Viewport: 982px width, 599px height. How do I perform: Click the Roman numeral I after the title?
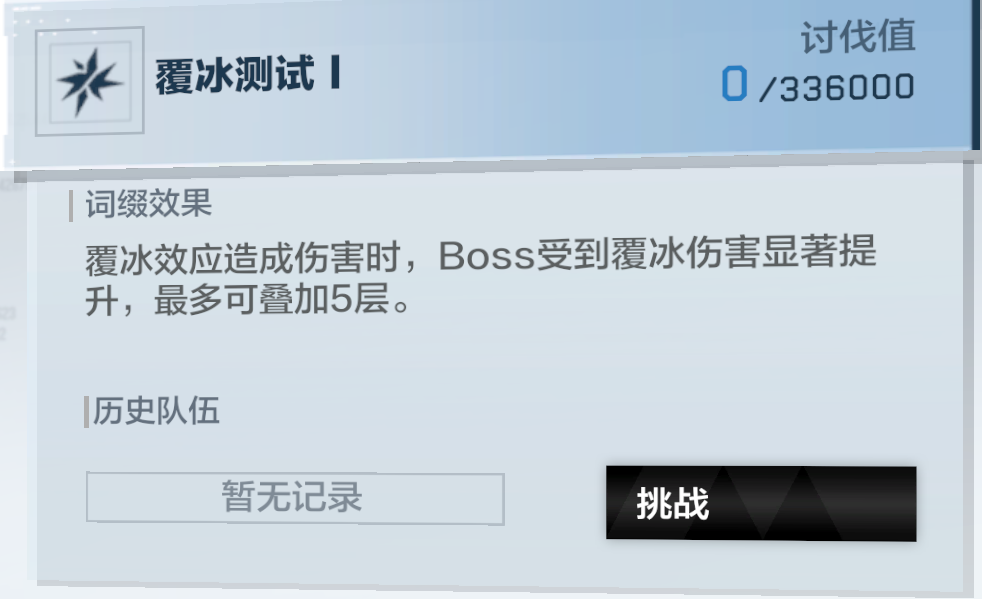tap(335, 73)
